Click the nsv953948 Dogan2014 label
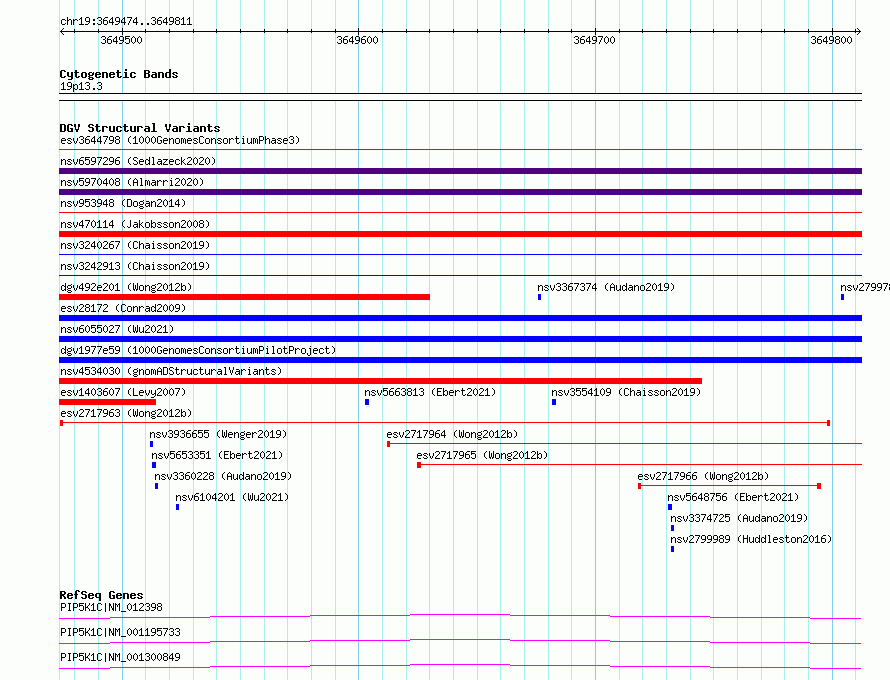The height and width of the screenshot is (680, 890). 123,203
